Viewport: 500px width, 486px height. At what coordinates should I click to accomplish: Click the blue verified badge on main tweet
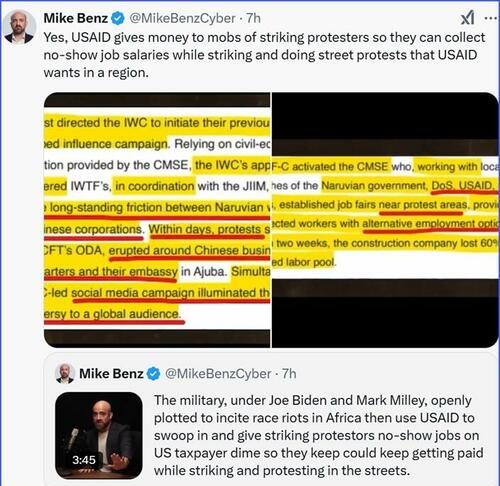point(118,18)
